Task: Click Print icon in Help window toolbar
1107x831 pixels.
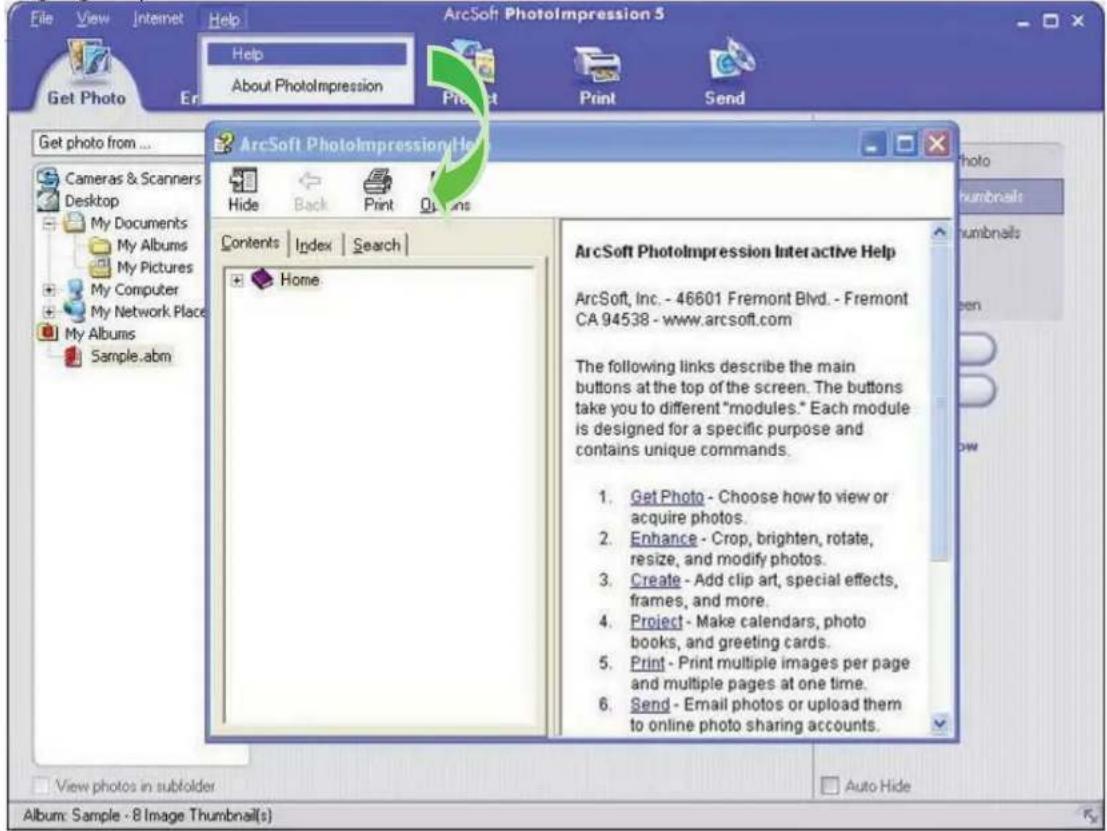Action: pos(378,191)
